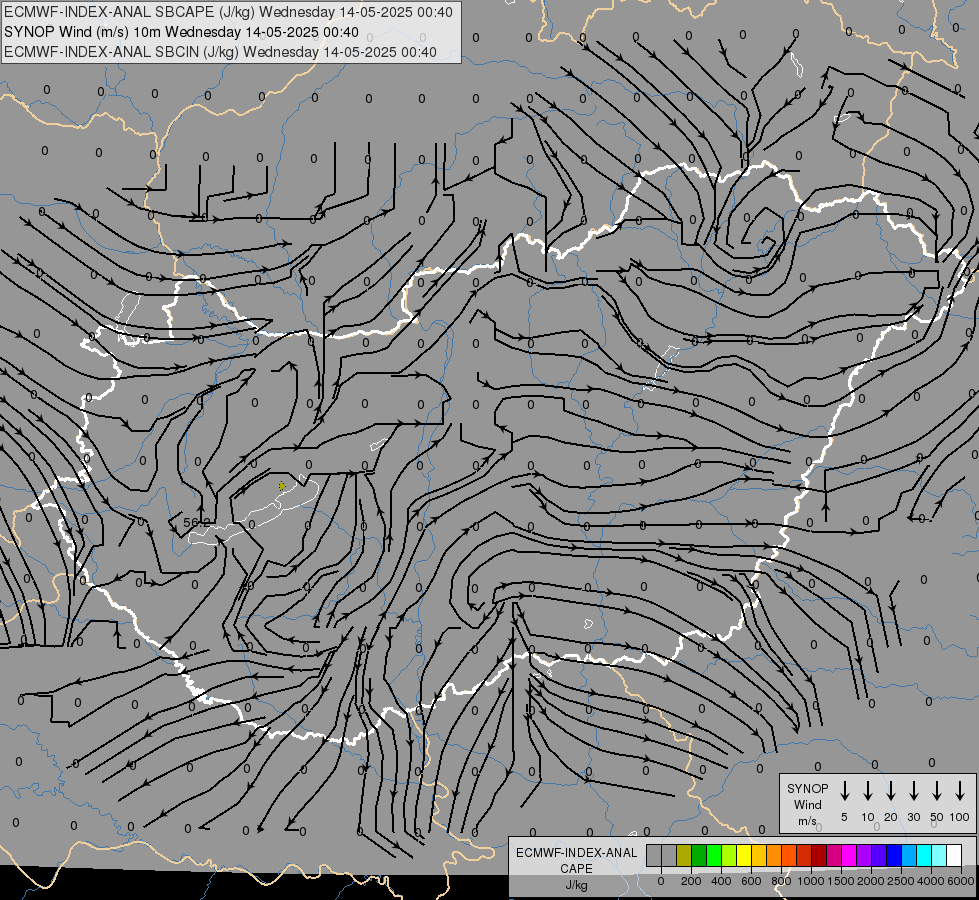Select the bright magenta CAPE swatch
Viewport: 979px width, 900px height.
tap(849, 855)
